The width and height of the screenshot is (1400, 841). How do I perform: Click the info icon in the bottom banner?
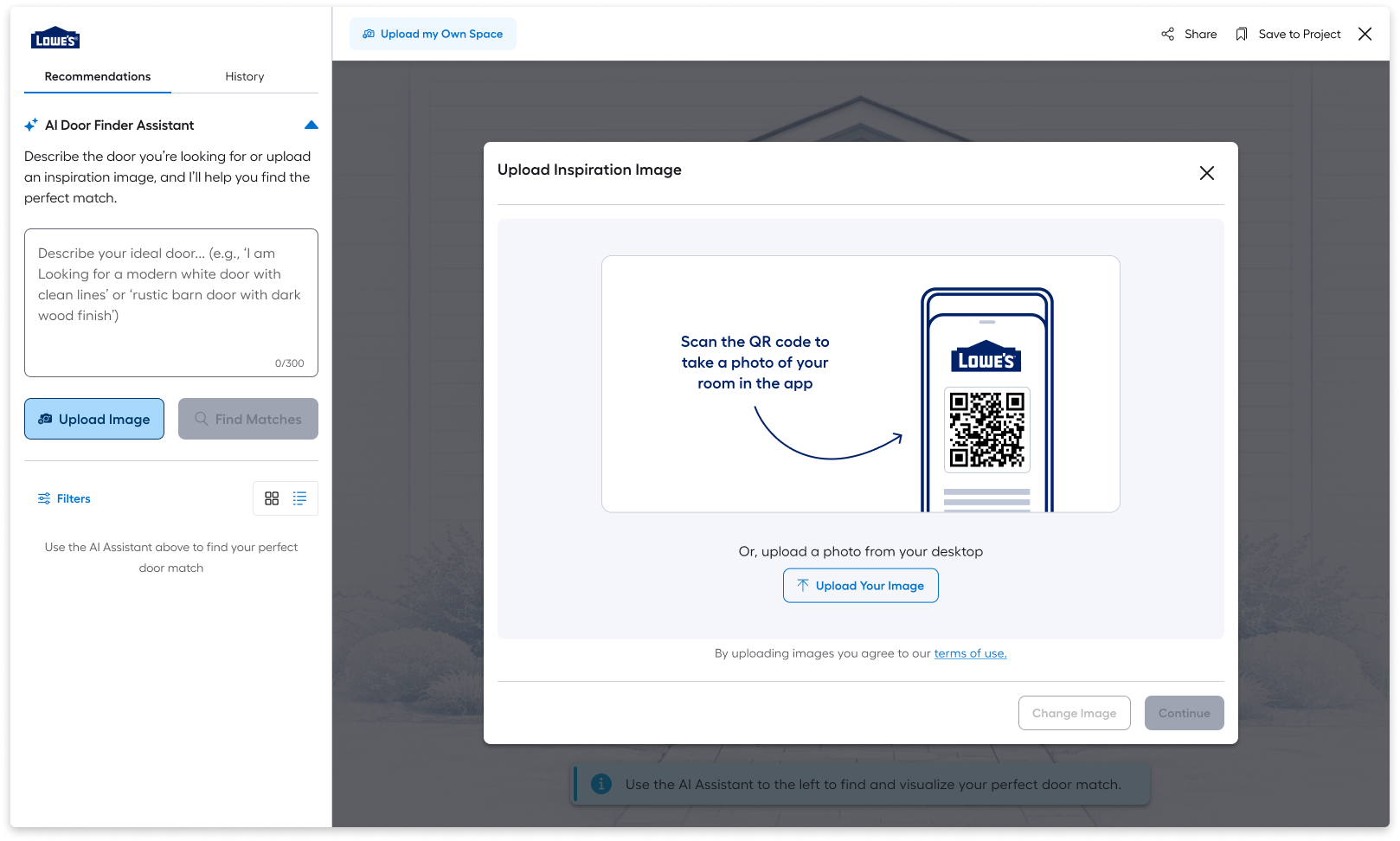601,784
